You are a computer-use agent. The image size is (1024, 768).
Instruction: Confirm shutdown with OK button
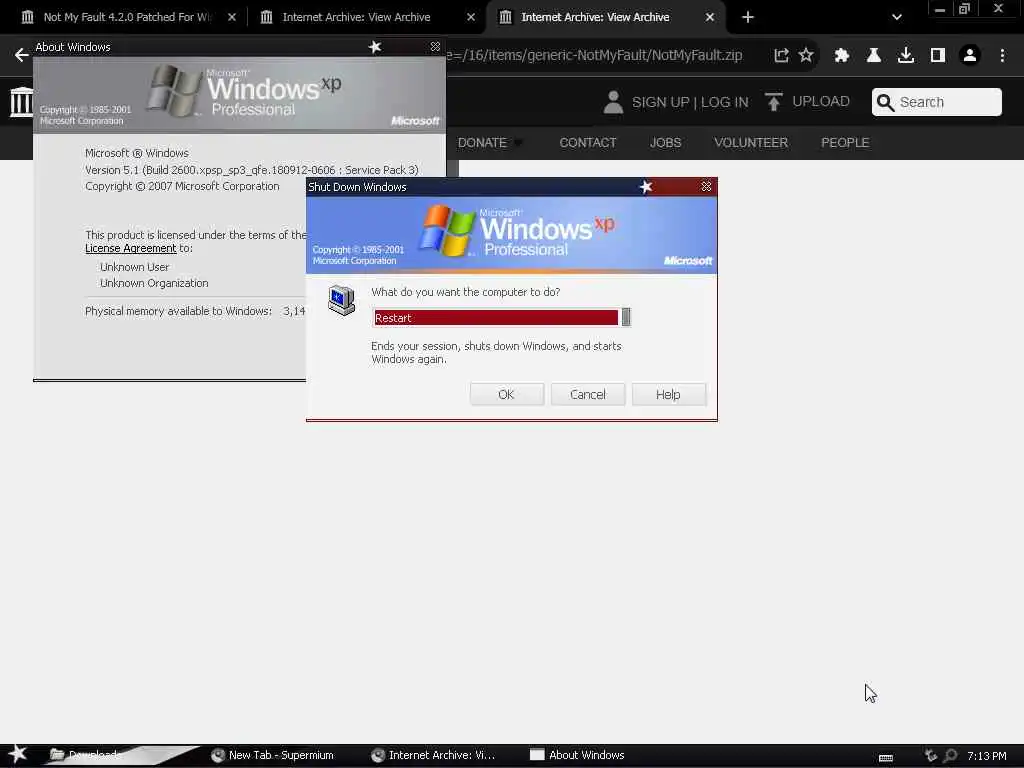click(506, 394)
